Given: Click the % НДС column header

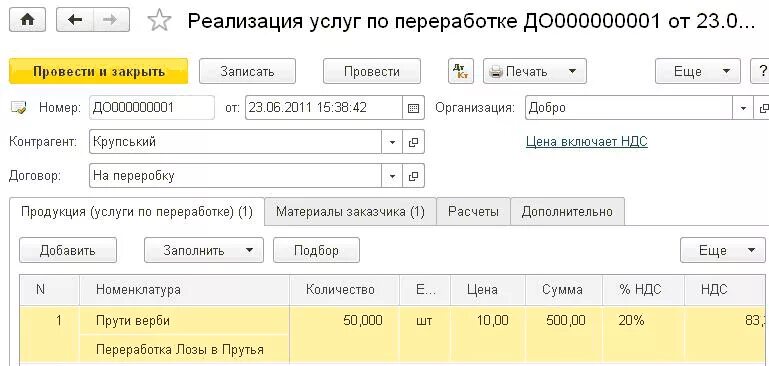Looking at the screenshot, I should [643, 290].
